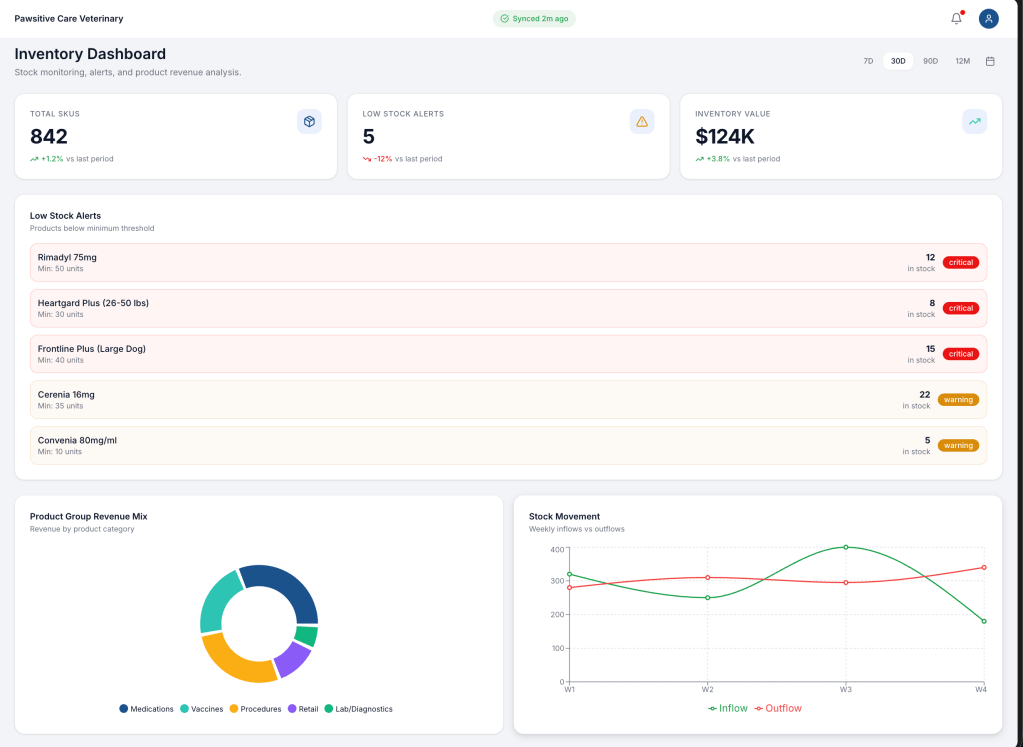
Task: Click warning badge on Cerenia 16mg row
Action: 958,400
